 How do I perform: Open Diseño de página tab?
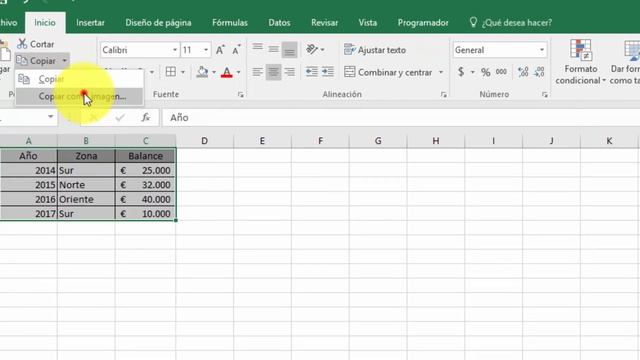click(x=158, y=22)
